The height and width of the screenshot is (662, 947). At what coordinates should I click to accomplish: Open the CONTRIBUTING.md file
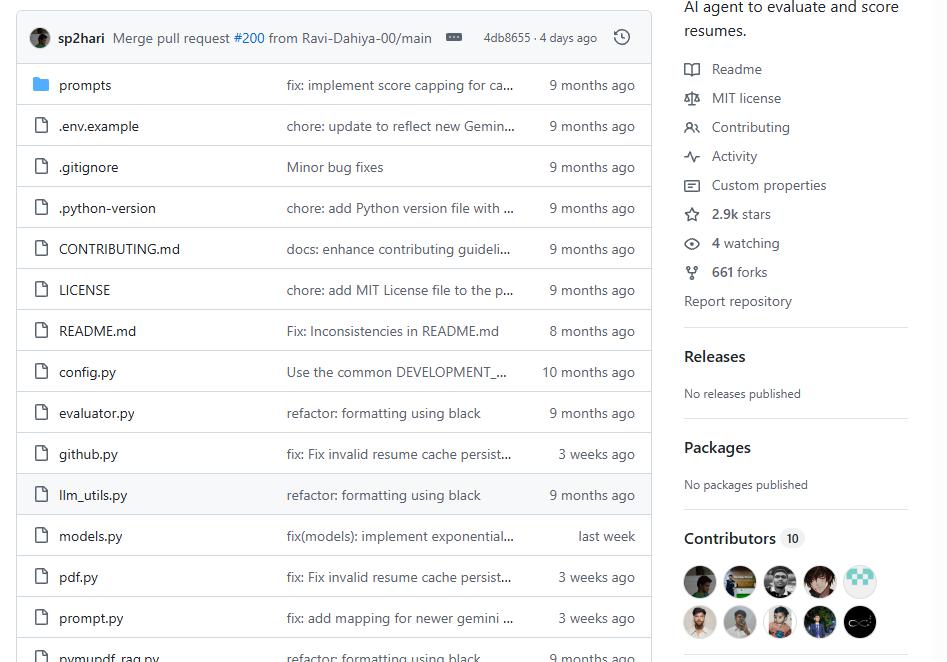click(119, 249)
